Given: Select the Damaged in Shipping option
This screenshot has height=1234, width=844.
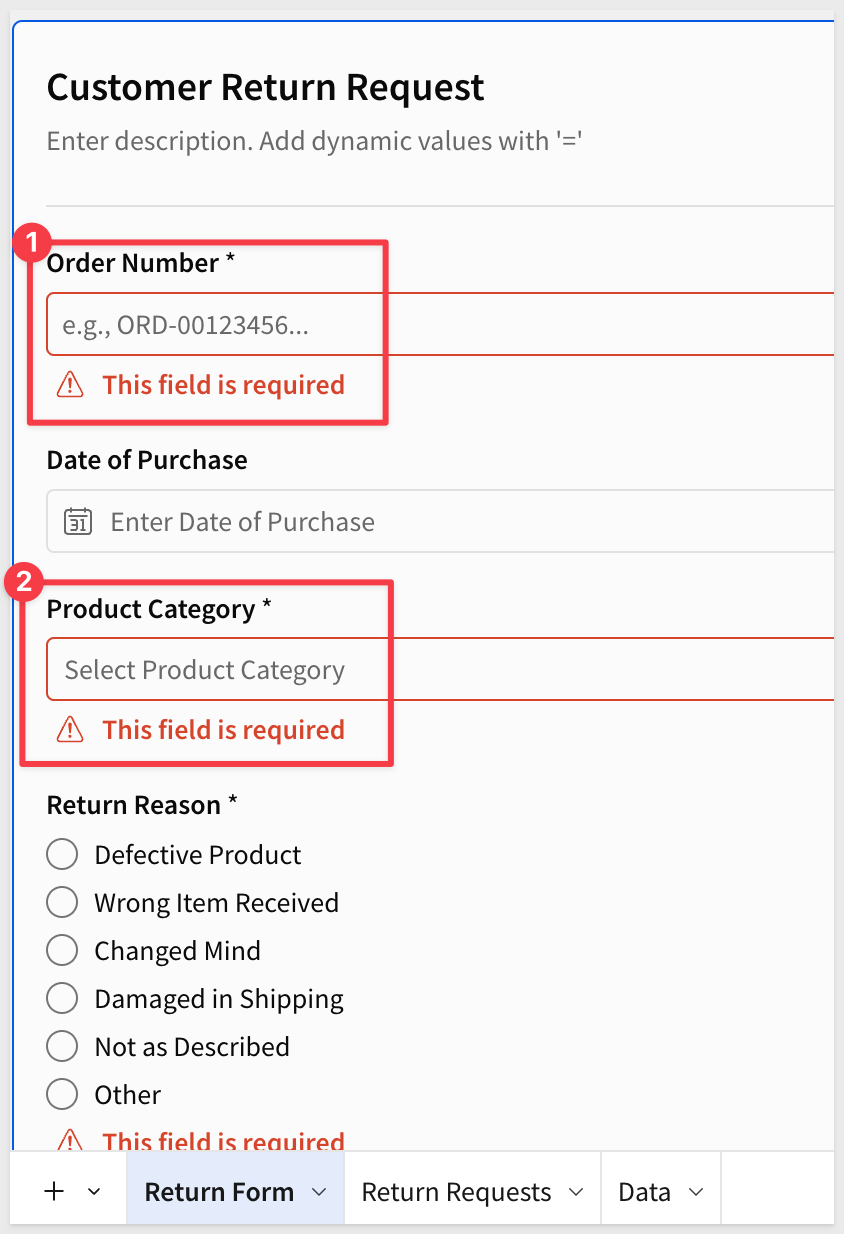Looking at the screenshot, I should (62, 999).
